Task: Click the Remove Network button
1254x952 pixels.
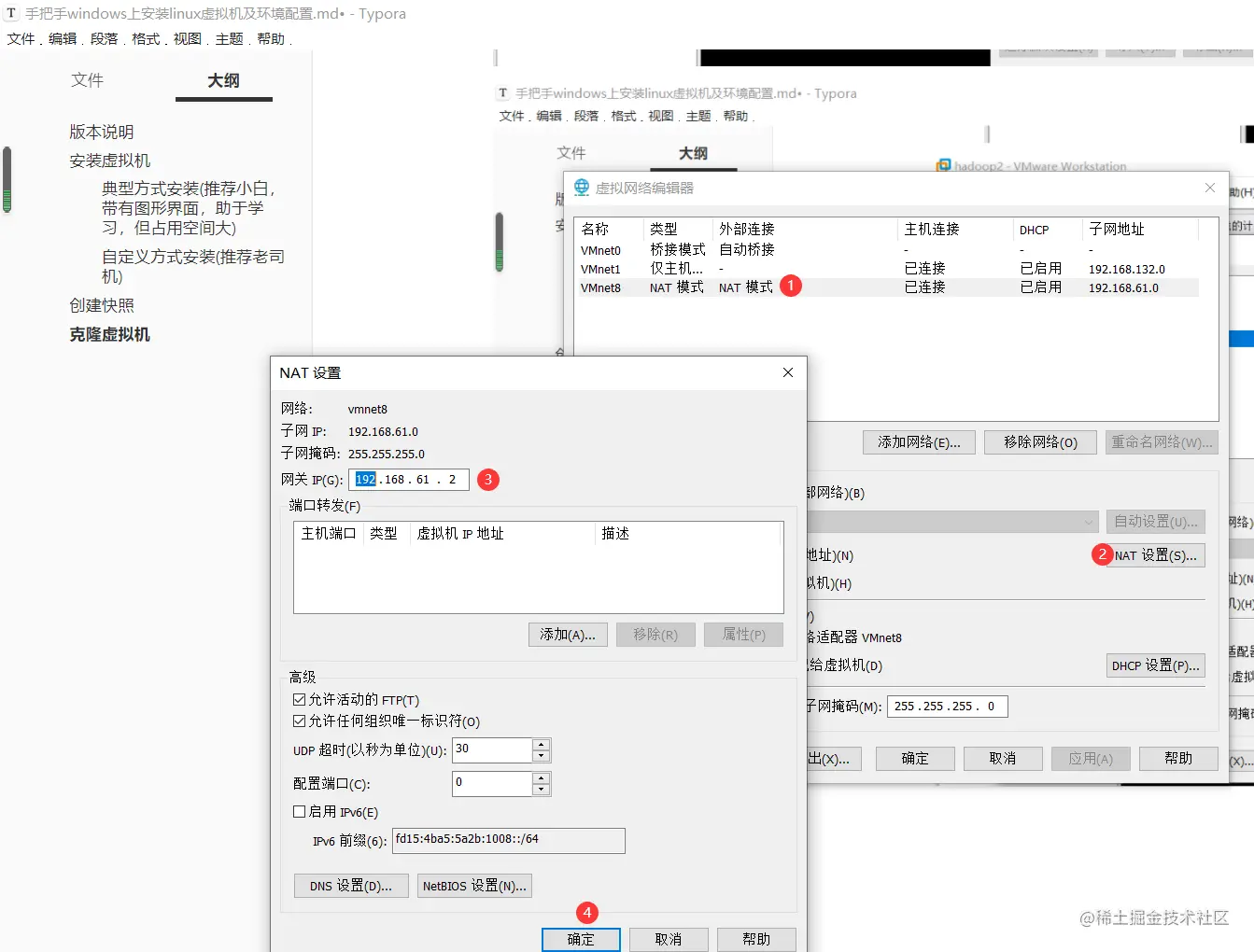Action: (1040, 442)
